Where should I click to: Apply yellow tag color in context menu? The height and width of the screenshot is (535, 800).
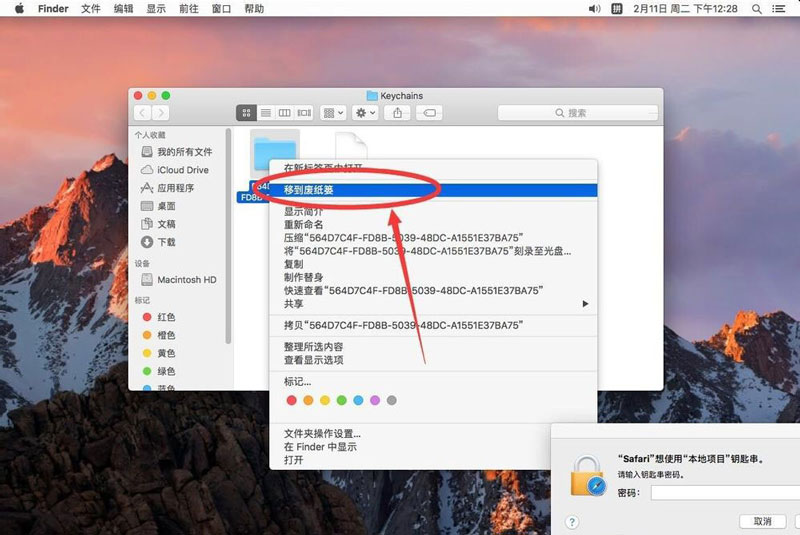(325, 400)
